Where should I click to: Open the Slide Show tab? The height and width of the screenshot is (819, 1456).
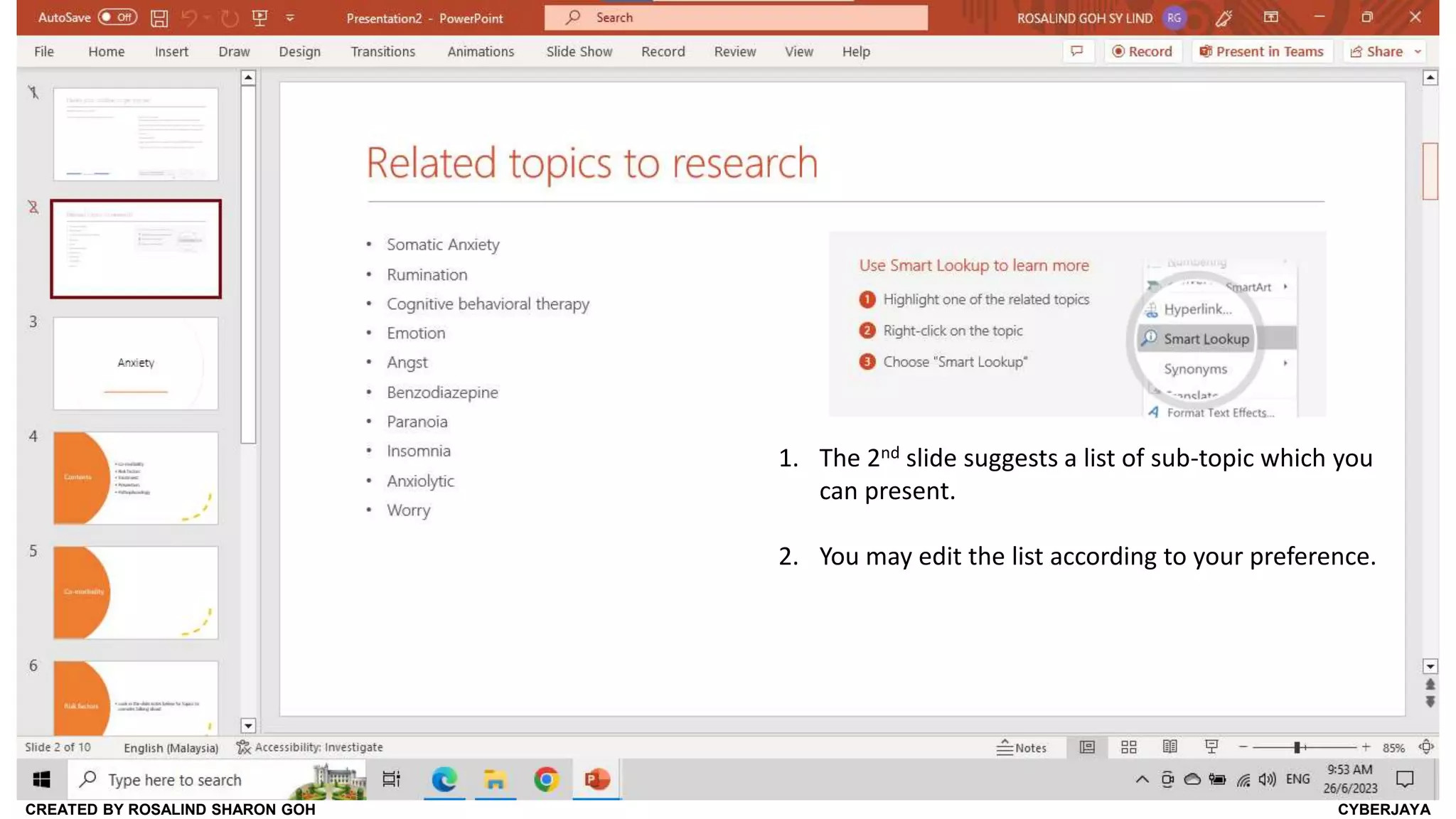point(579,51)
